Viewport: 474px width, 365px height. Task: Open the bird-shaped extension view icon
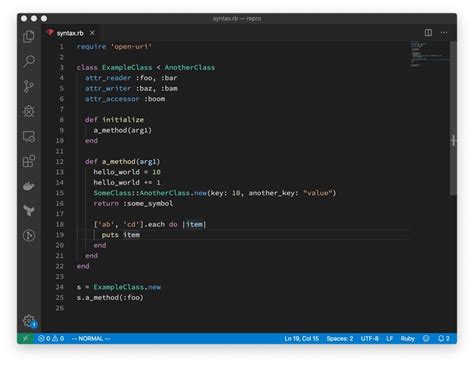click(29, 210)
